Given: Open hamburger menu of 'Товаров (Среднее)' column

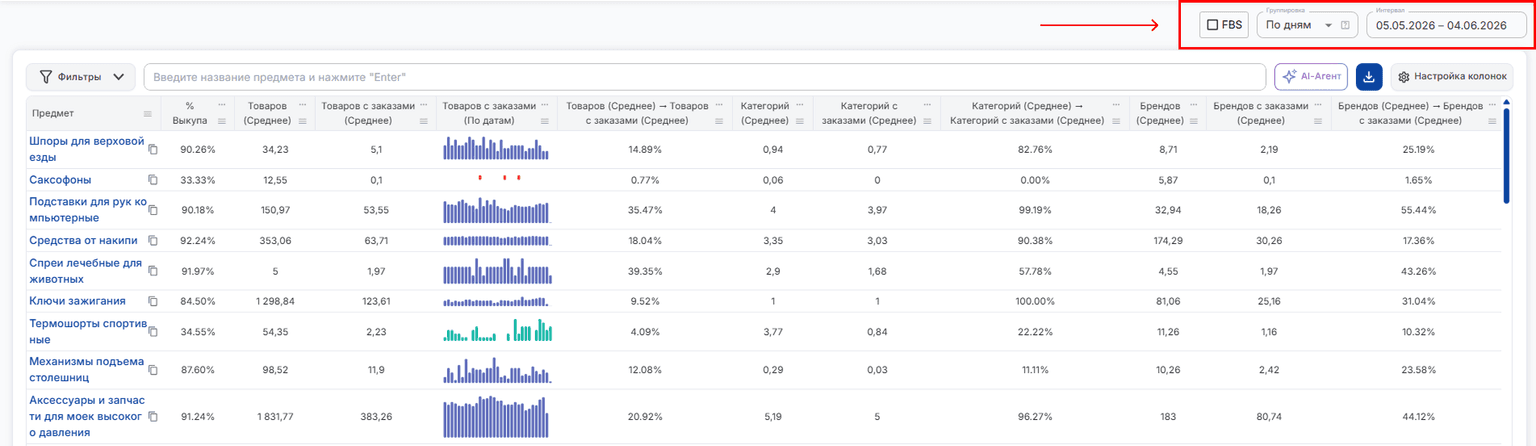Looking at the screenshot, I should (301, 121).
